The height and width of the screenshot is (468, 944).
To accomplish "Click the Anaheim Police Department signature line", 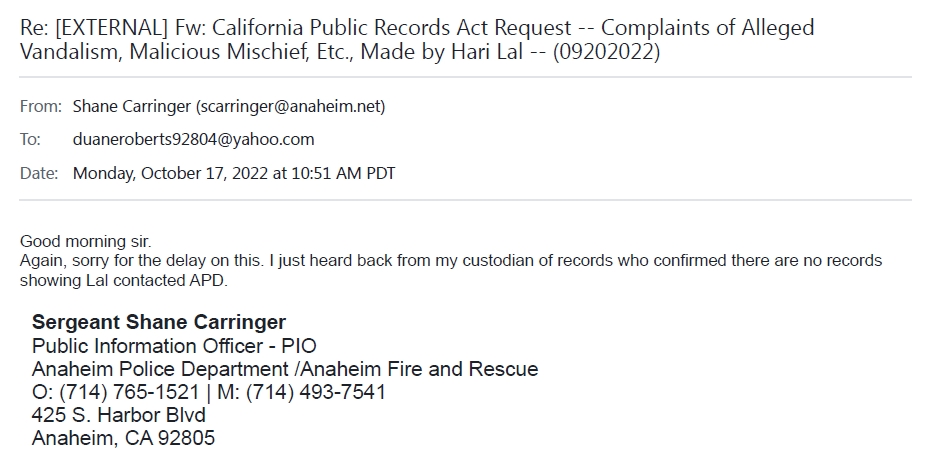I will click(285, 369).
